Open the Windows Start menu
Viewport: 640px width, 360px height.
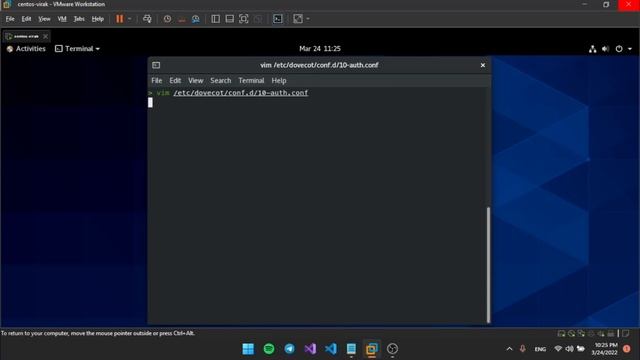248,349
